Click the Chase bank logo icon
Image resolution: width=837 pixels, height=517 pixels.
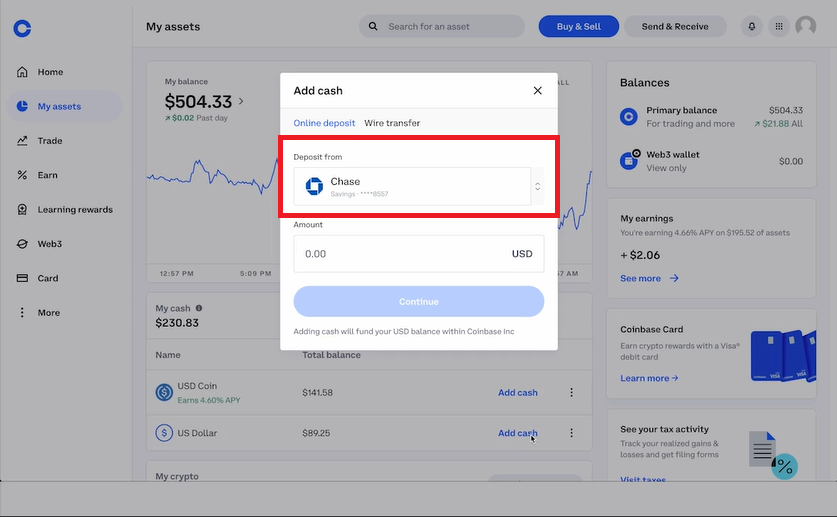[314, 186]
